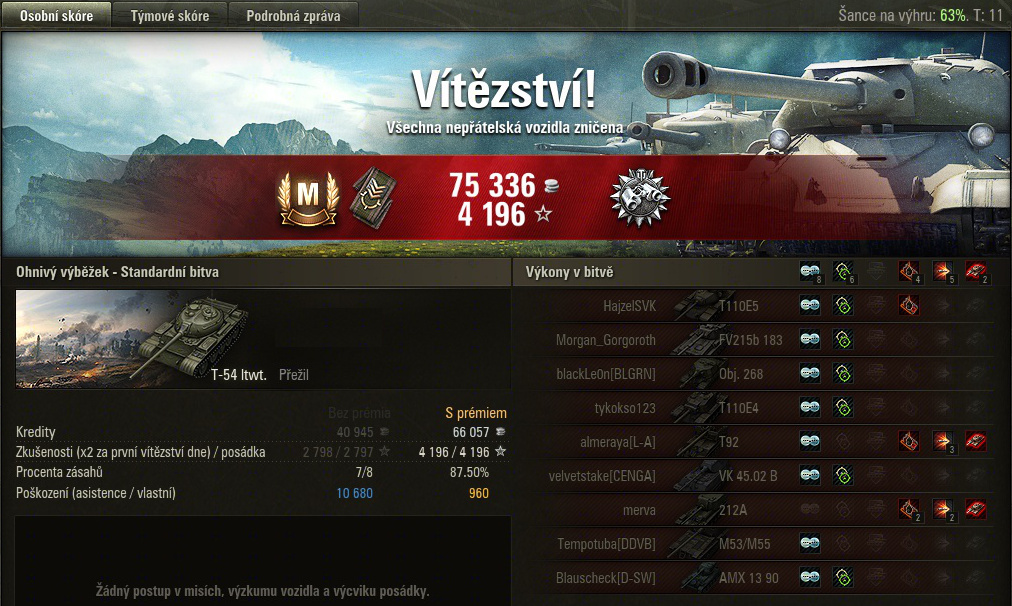Select the merva 212A row
1012x606 pixels.
click(755, 510)
